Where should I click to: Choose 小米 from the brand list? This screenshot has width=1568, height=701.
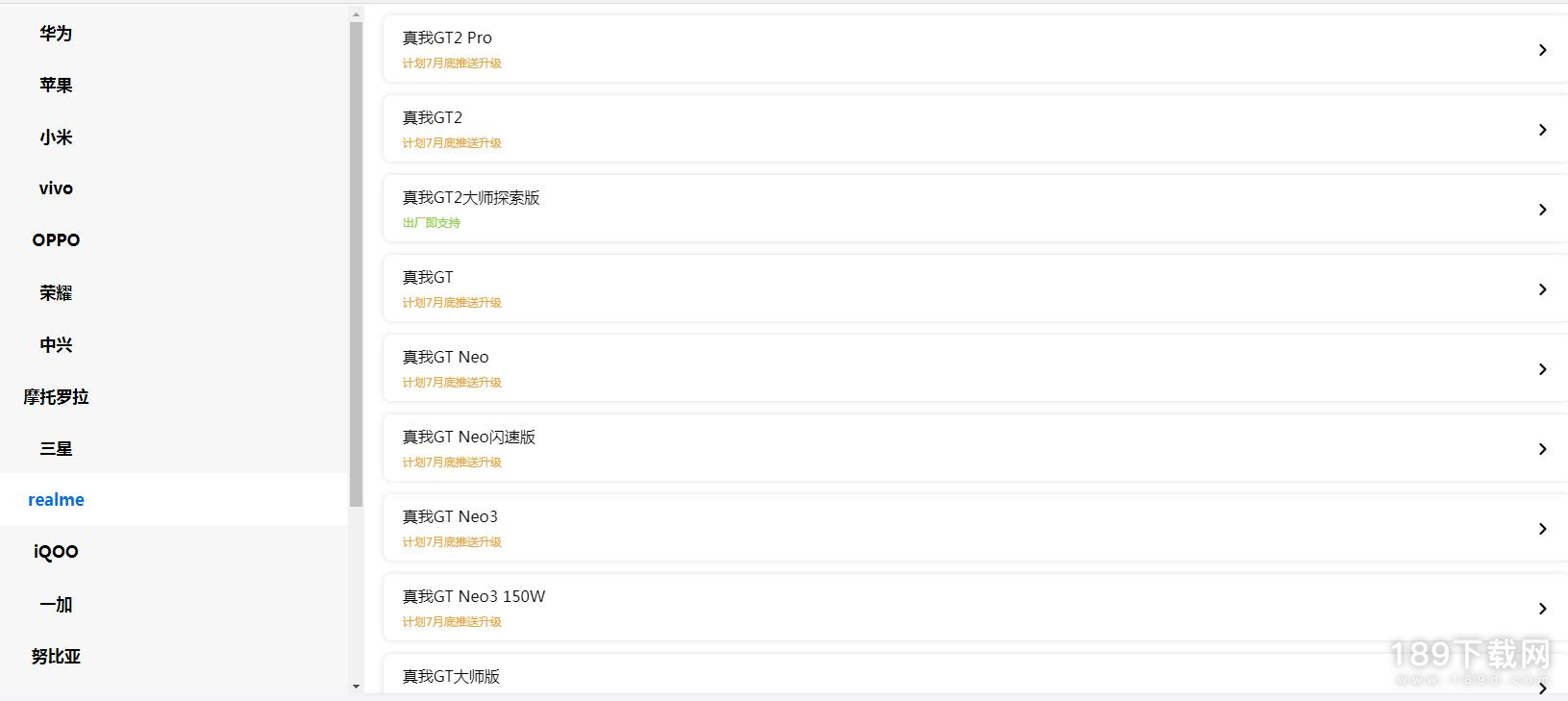pyautogui.click(x=56, y=138)
